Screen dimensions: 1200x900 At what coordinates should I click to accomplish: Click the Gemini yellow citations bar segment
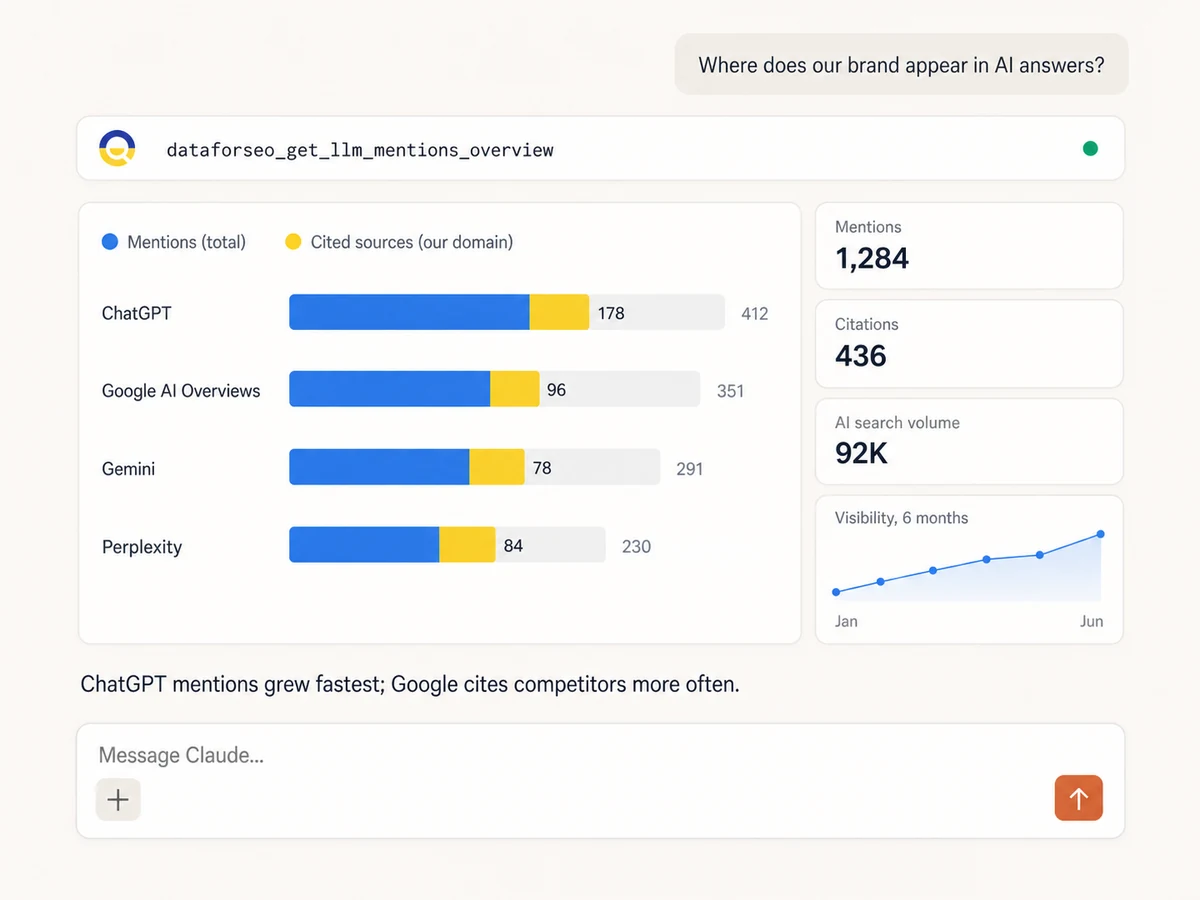497,467
